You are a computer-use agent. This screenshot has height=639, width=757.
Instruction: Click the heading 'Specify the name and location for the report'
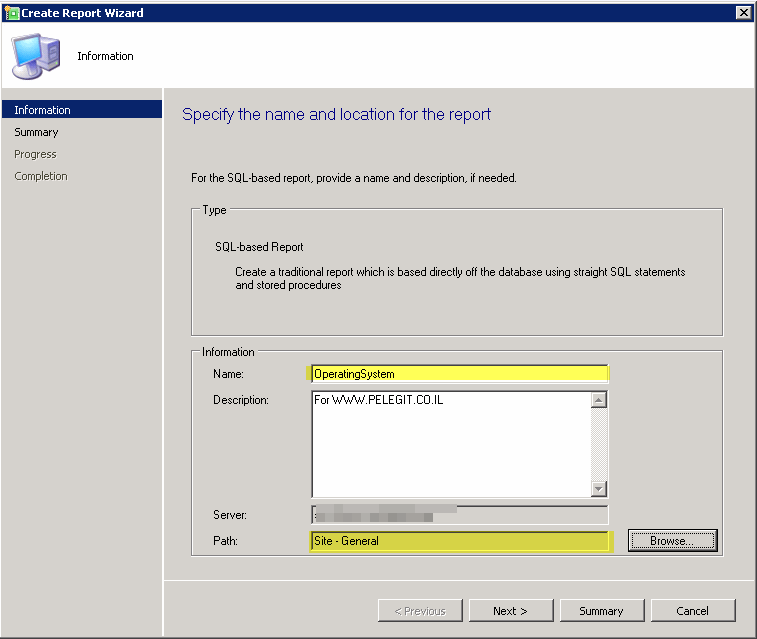(336, 114)
